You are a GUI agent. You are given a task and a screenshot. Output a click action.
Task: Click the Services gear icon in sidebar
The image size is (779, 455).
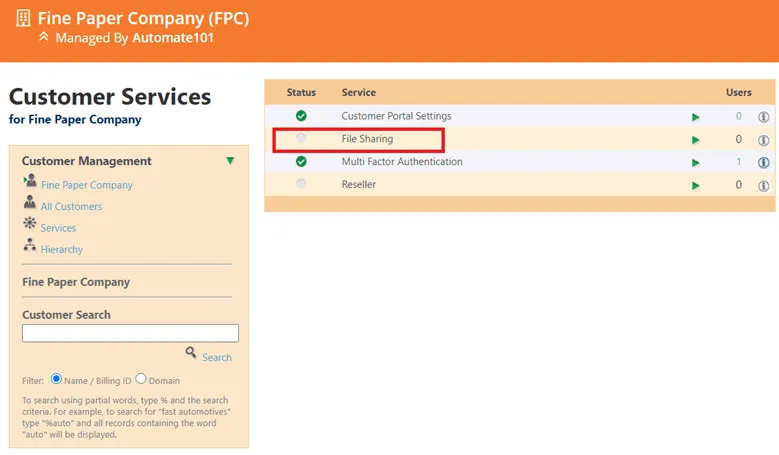pos(30,225)
